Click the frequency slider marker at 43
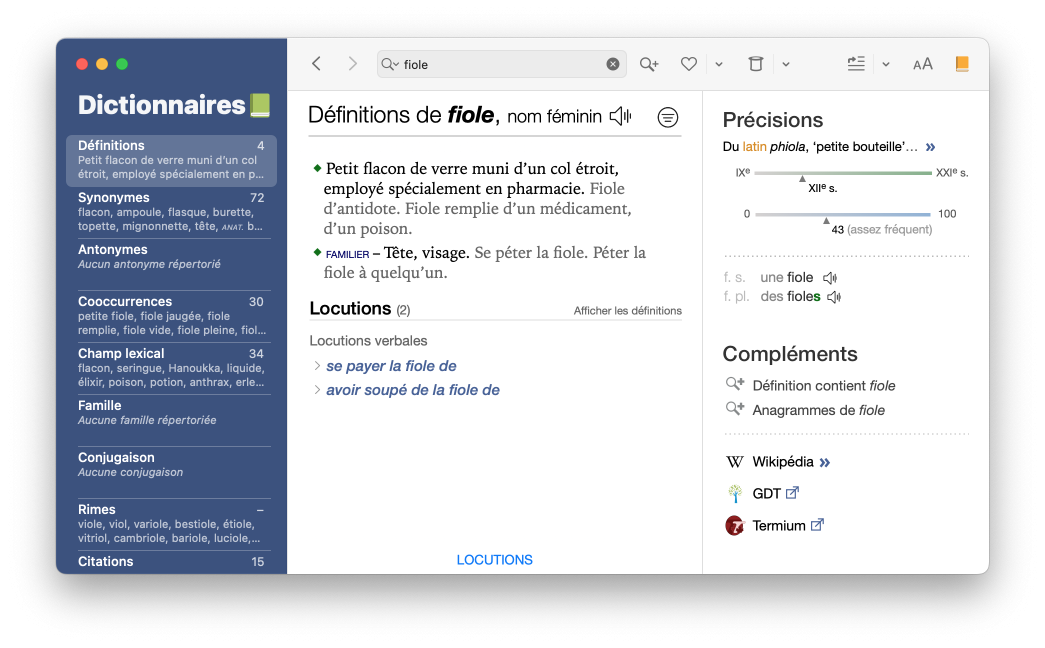Viewport: 1045px width, 648px height. (x=826, y=219)
